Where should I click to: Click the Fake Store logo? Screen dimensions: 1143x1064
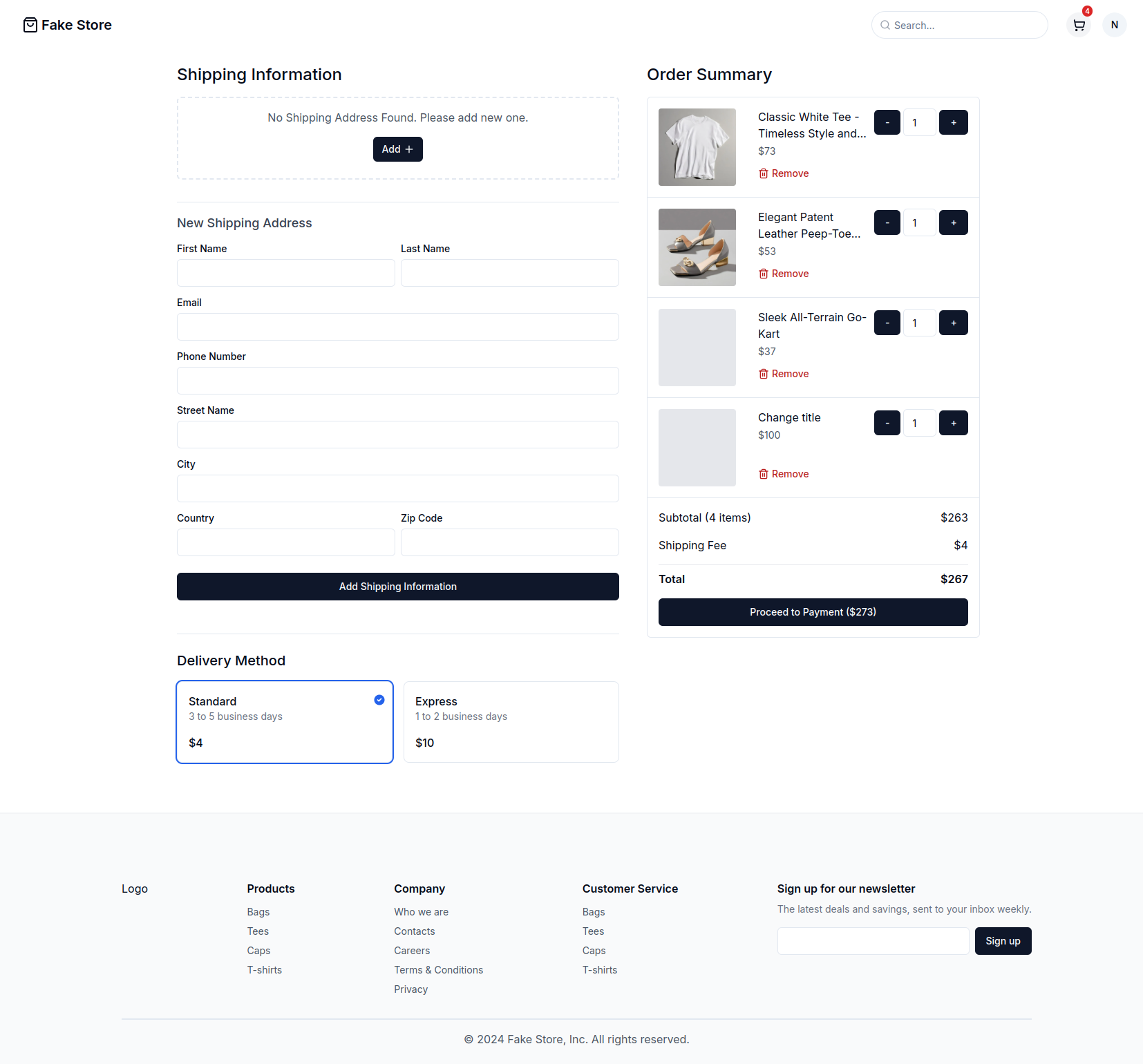(x=68, y=26)
